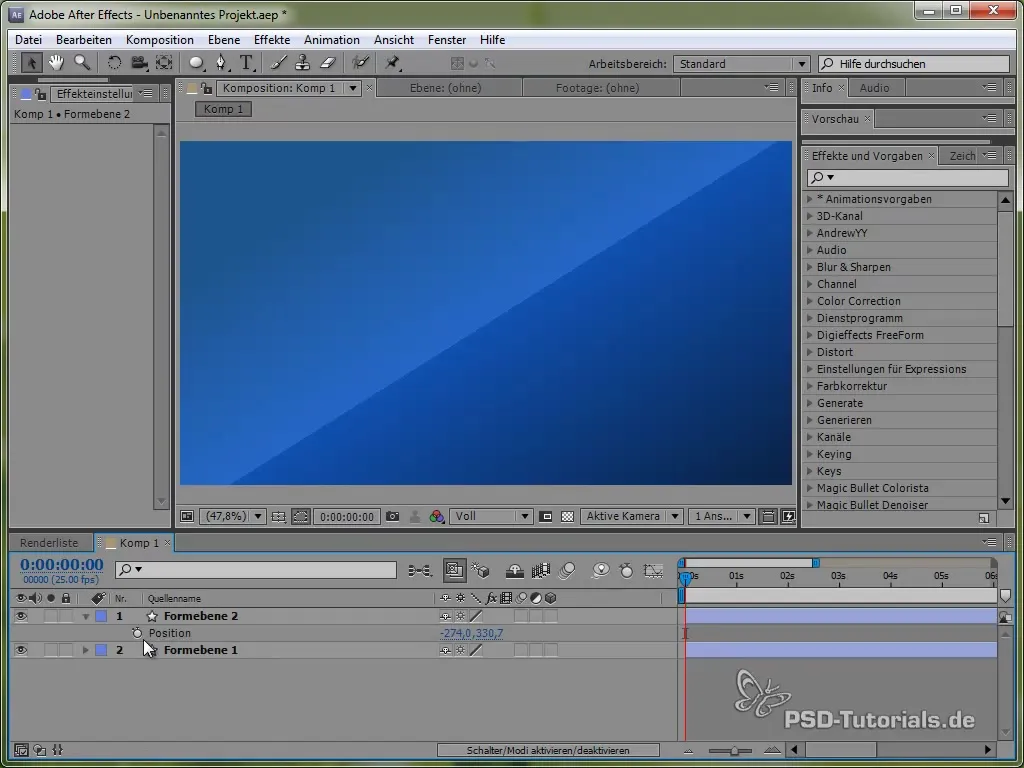The width and height of the screenshot is (1024, 768).
Task: Click the RGB channel display icon
Action: pos(436,517)
